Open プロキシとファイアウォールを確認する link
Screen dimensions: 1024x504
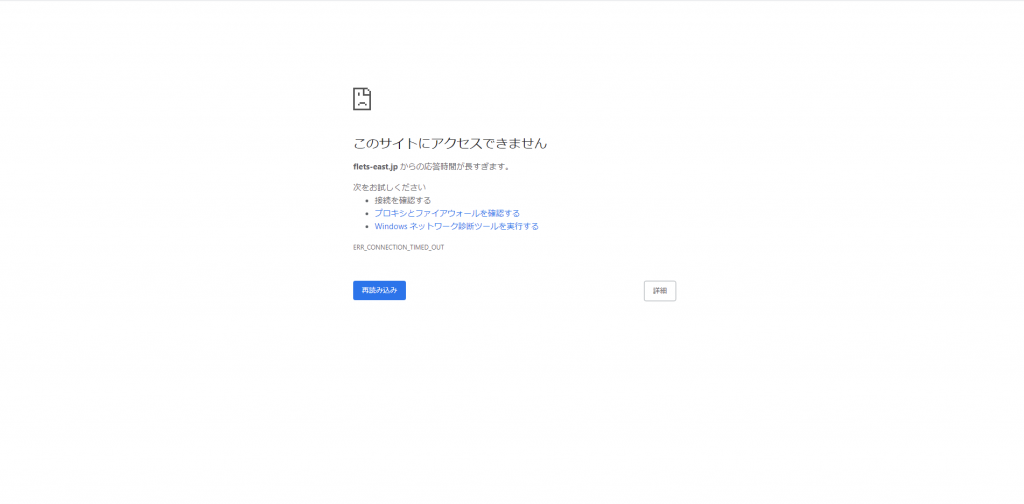click(447, 213)
